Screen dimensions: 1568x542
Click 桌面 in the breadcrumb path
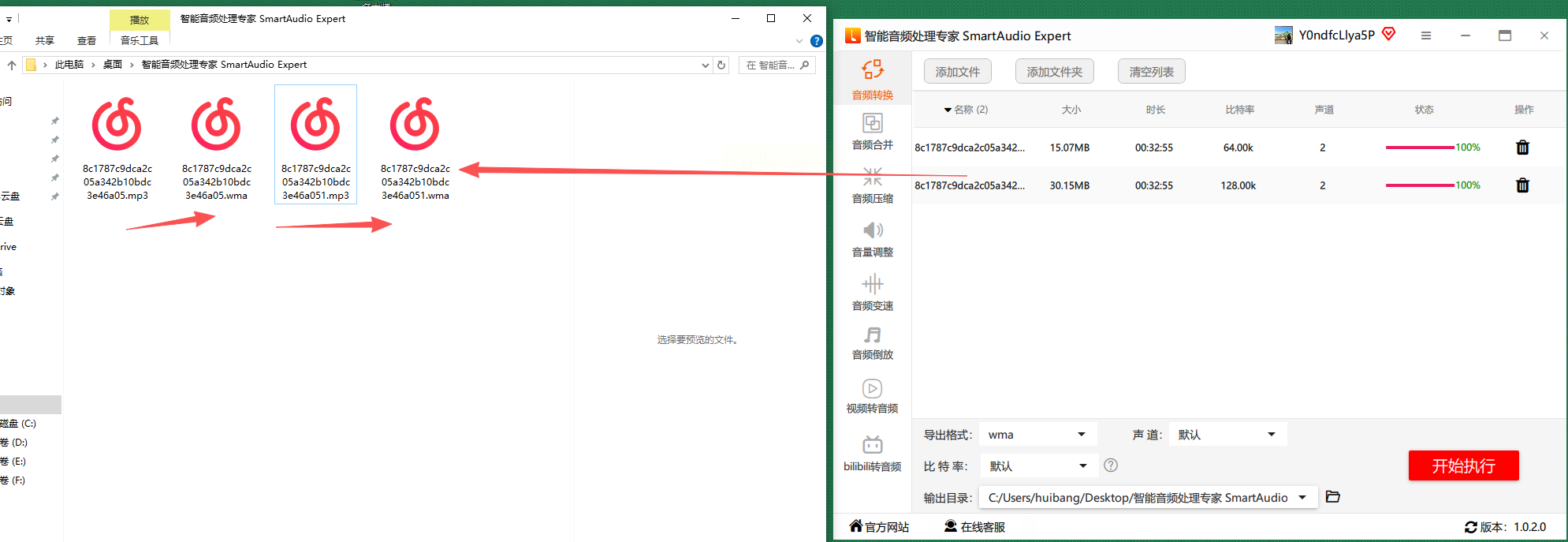click(113, 65)
